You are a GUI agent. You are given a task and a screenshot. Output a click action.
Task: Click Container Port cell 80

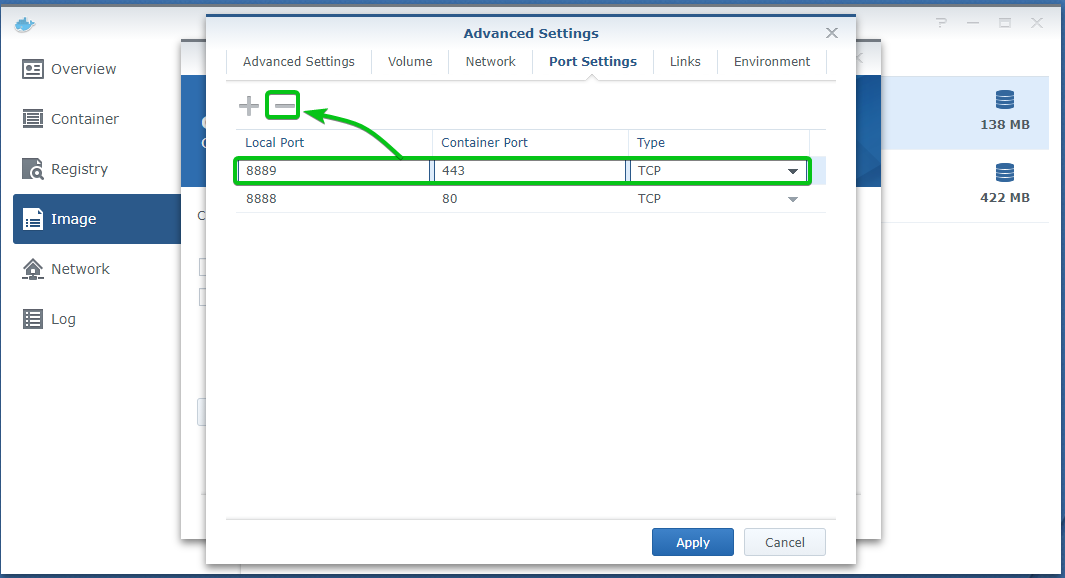[x=530, y=199]
